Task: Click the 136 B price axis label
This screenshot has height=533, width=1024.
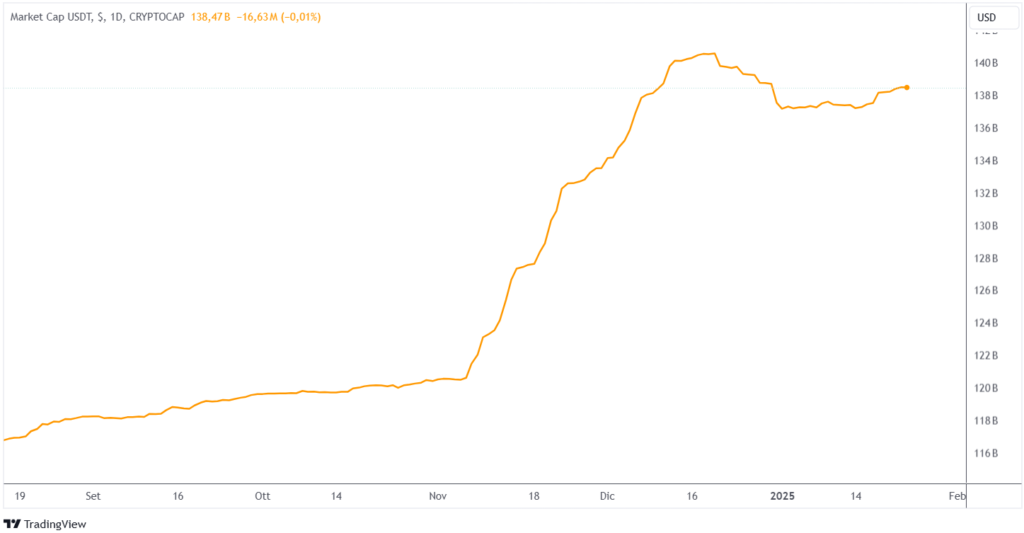Action: 986,128
